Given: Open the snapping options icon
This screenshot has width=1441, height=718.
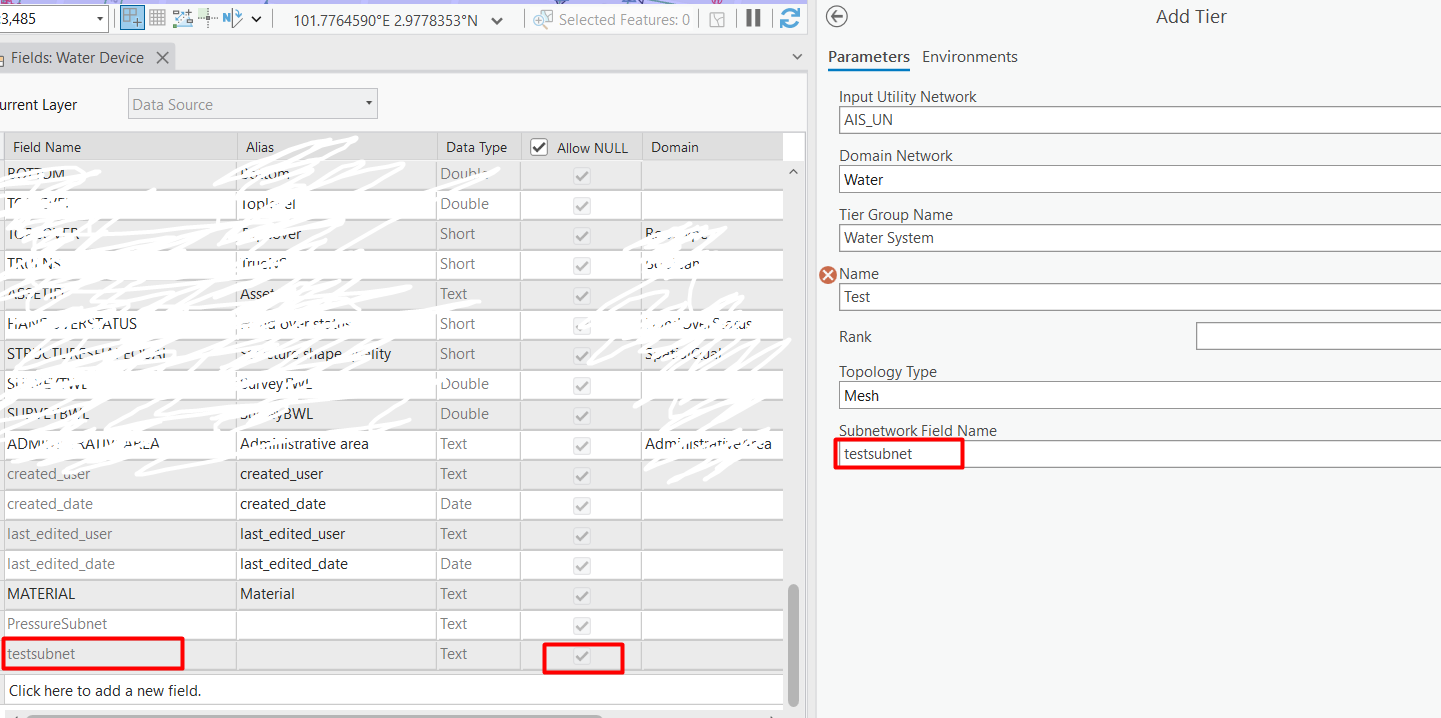Looking at the screenshot, I should (209, 18).
